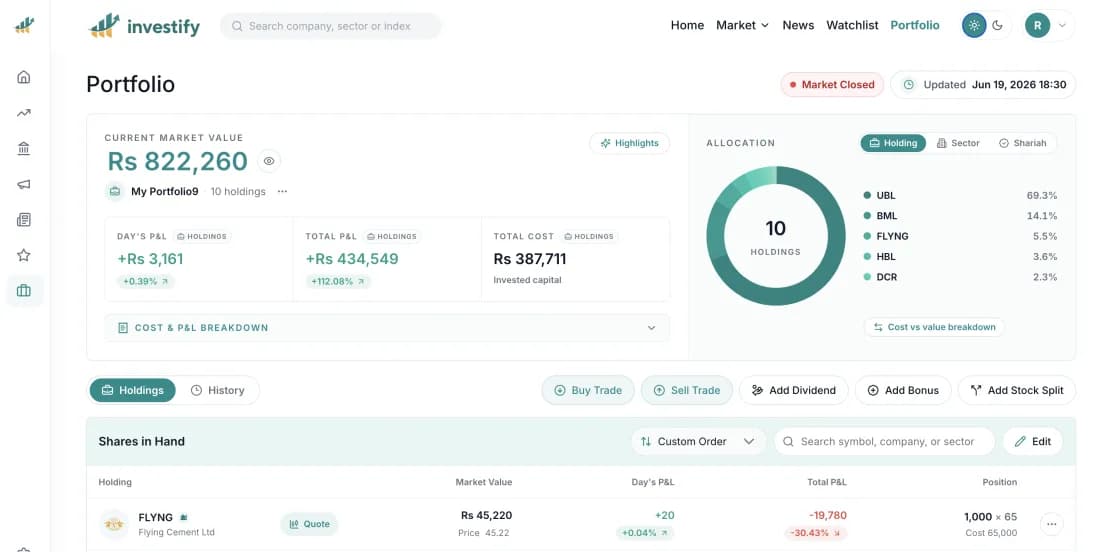Viewport: 1120px width, 552px height.
Task: Click Day's P&L +0.39% badge
Action: [x=146, y=281]
